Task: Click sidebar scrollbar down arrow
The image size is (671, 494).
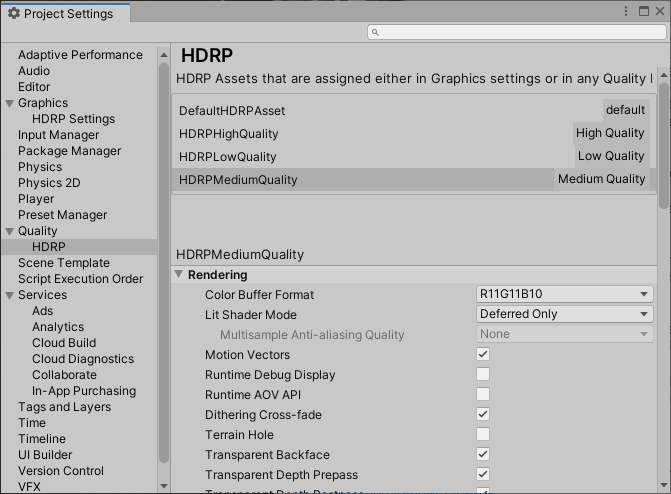Action: (x=164, y=486)
